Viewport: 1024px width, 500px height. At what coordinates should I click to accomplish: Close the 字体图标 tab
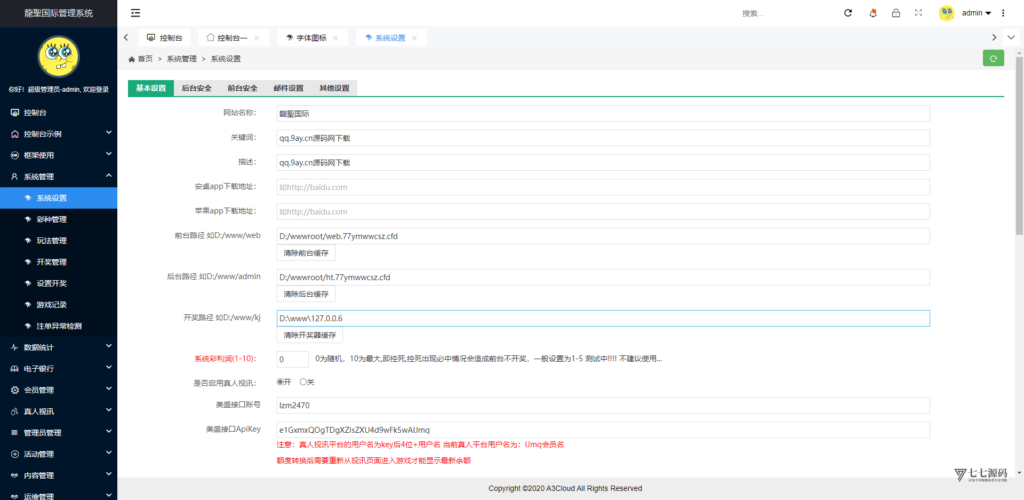(x=335, y=37)
